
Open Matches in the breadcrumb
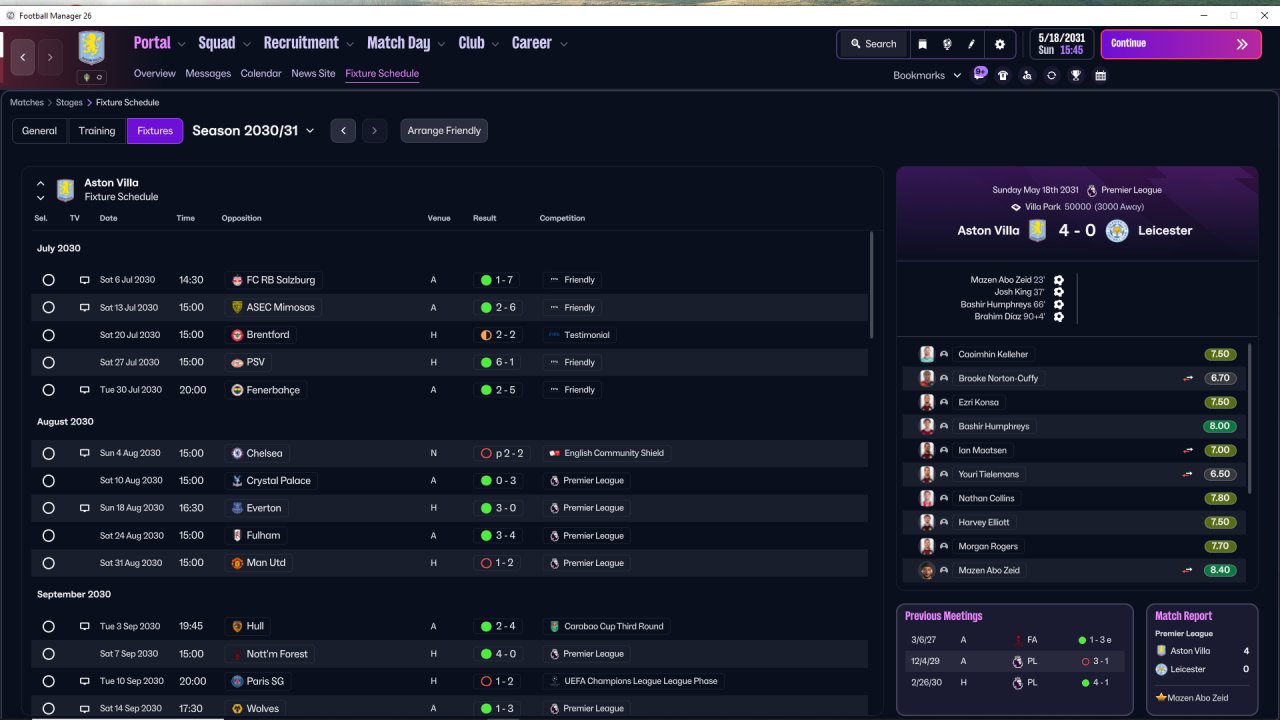pyautogui.click(x=27, y=102)
